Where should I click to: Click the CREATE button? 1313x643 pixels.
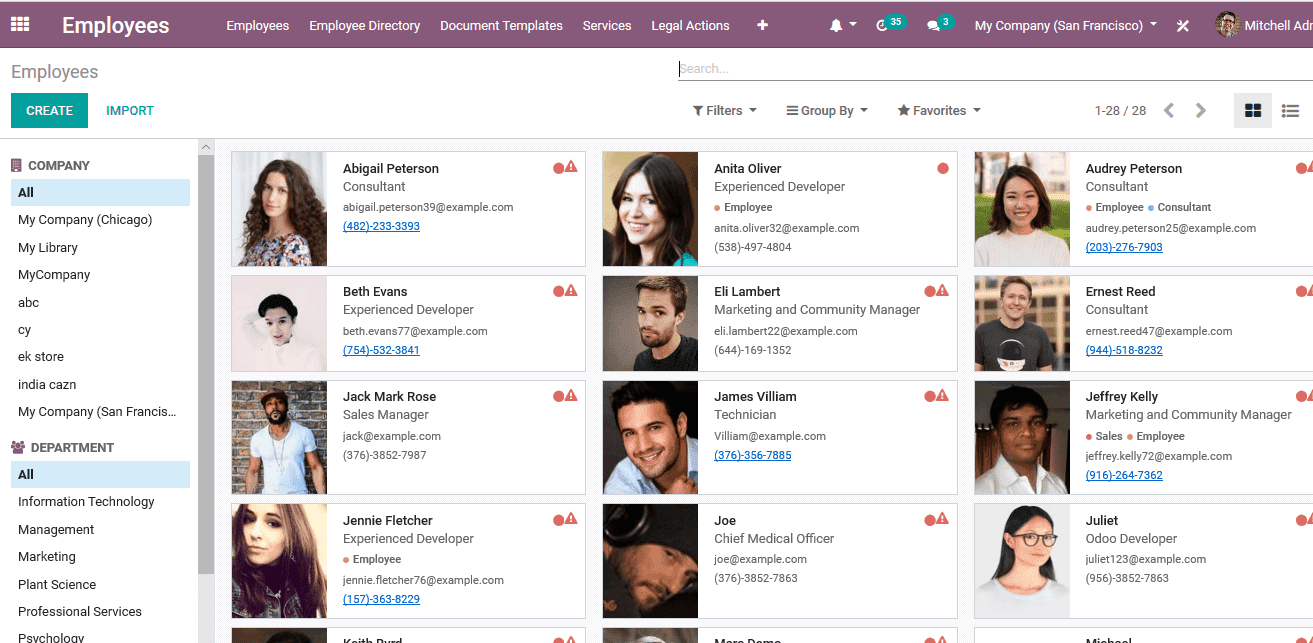tap(49, 111)
